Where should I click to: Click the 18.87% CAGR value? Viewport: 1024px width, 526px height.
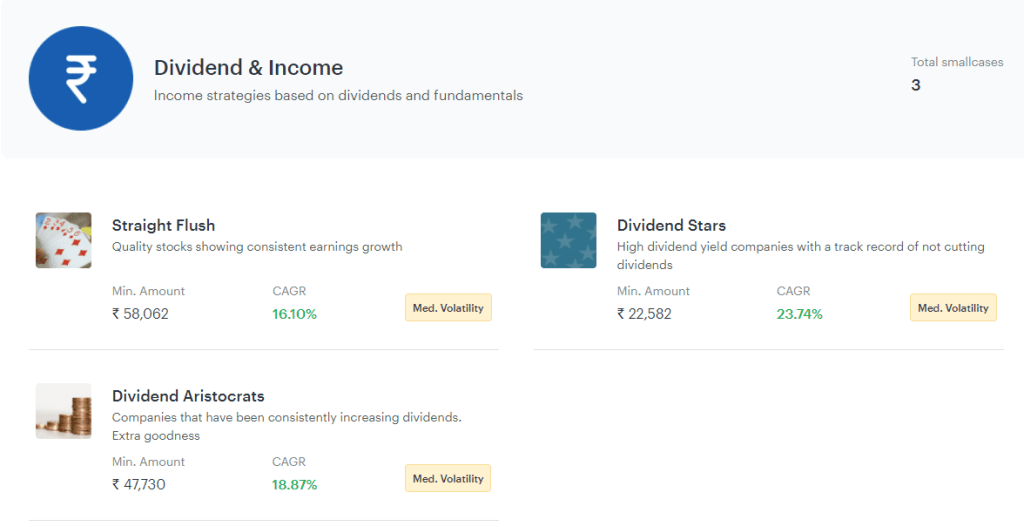295,485
